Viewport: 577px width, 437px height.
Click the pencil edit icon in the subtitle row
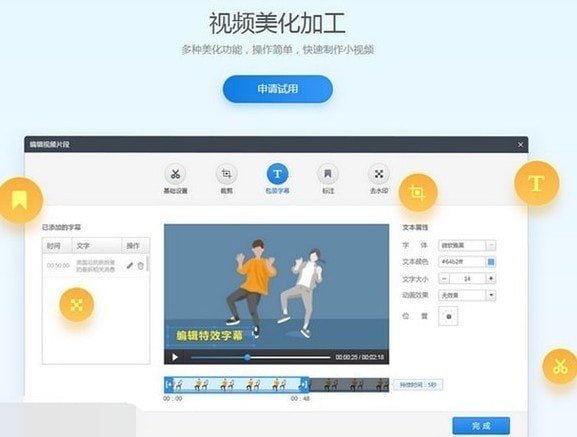130,265
